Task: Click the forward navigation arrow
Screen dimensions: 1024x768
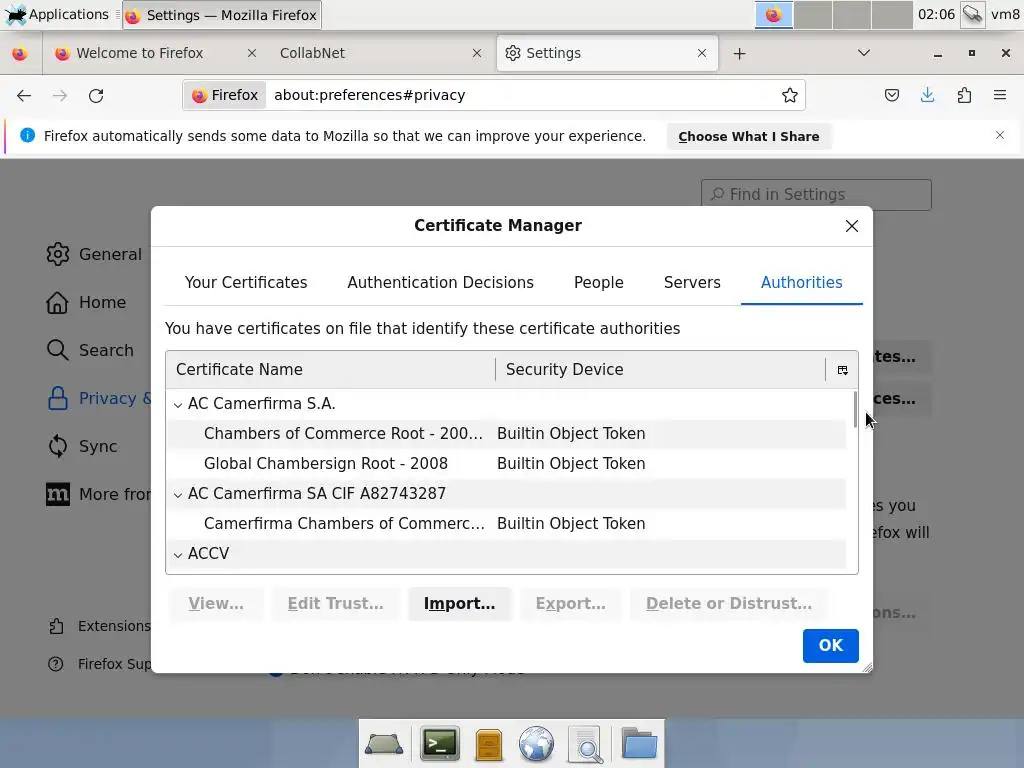Action: (60, 95)
